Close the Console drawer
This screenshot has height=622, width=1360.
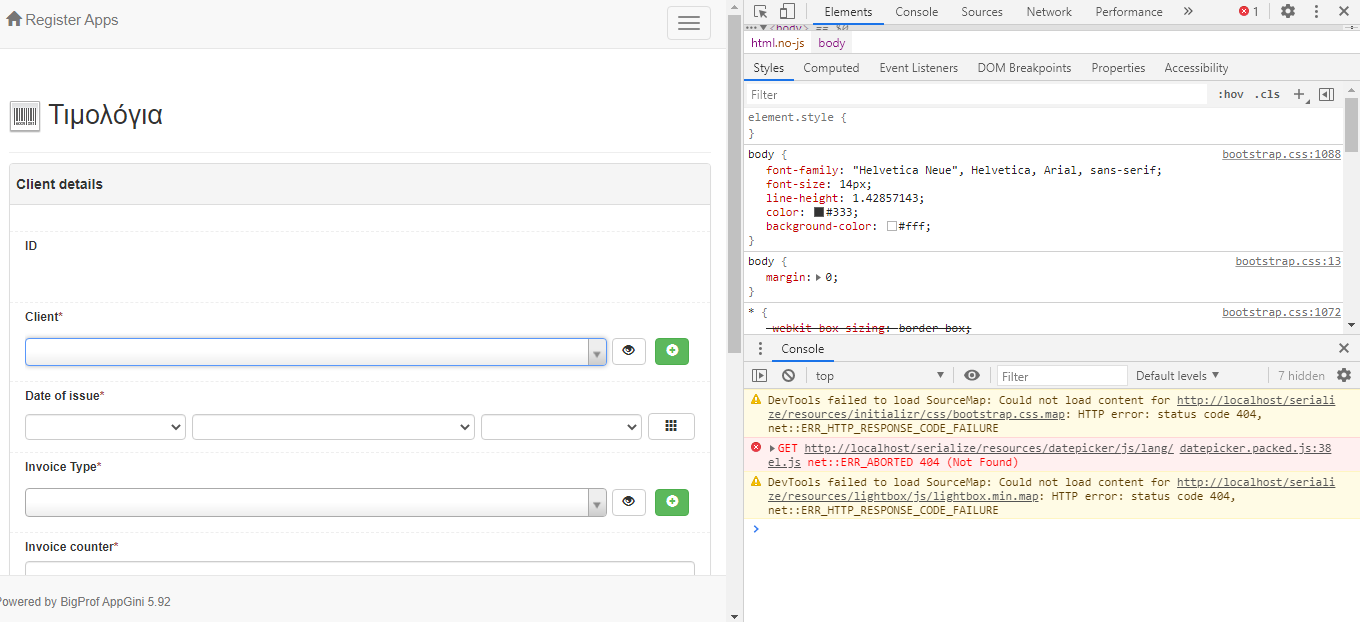point(1344,349)
